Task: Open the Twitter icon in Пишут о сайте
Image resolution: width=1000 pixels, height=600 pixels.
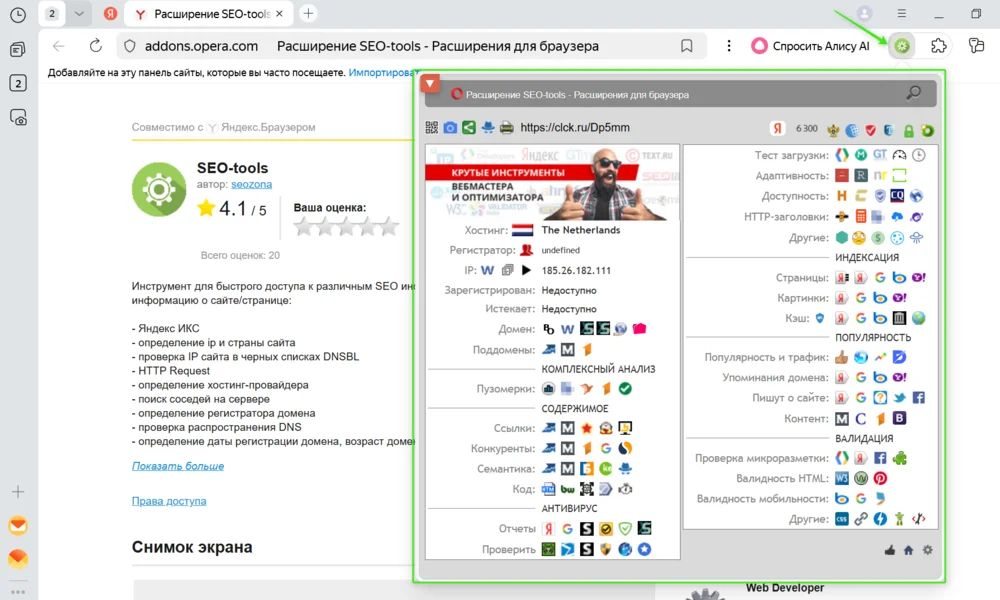Action: pos(899,398)
